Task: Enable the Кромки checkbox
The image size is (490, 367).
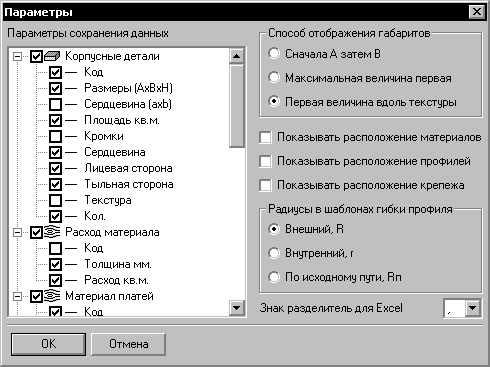Action: pos(55,136)
